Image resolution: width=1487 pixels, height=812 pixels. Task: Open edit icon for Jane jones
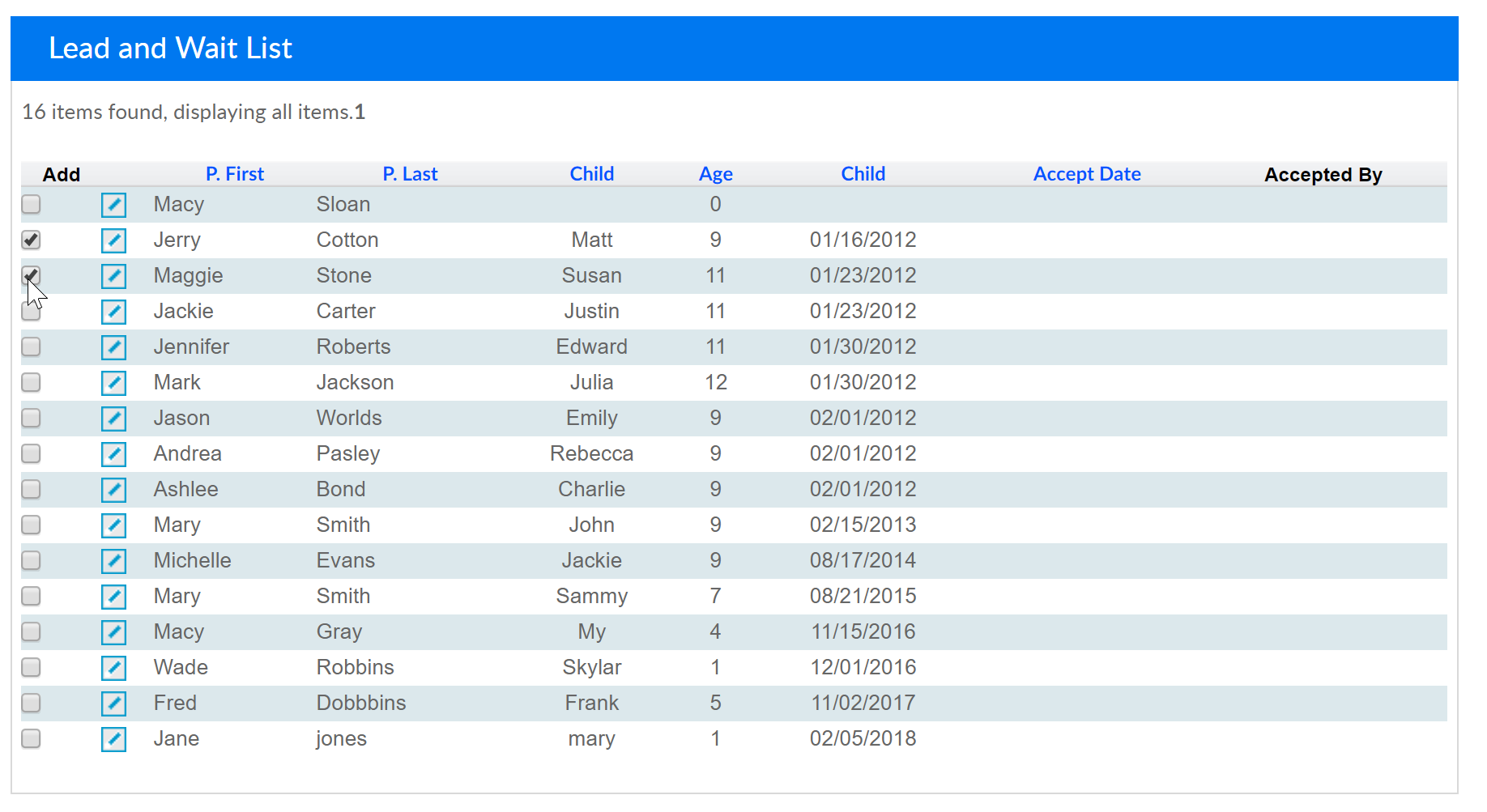coord(113,739)
